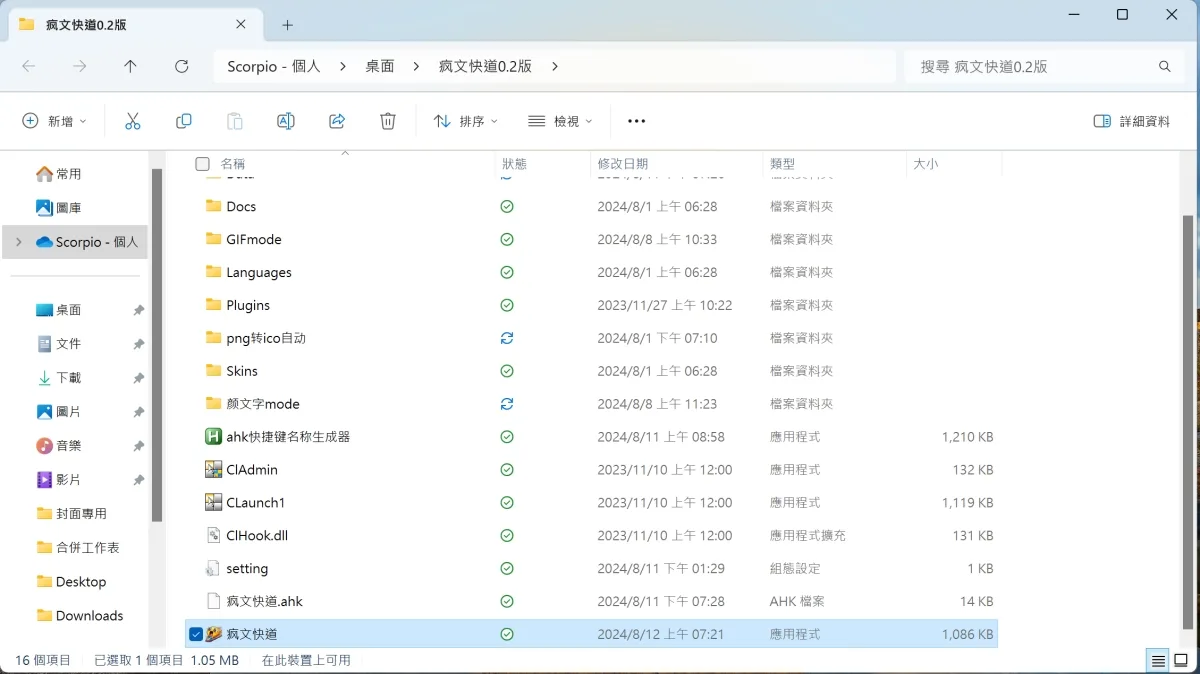The width and height of the screenshot is (1200, 674).
Task: Click the file list vertical scrollbar
Action: coord(1188,400)
